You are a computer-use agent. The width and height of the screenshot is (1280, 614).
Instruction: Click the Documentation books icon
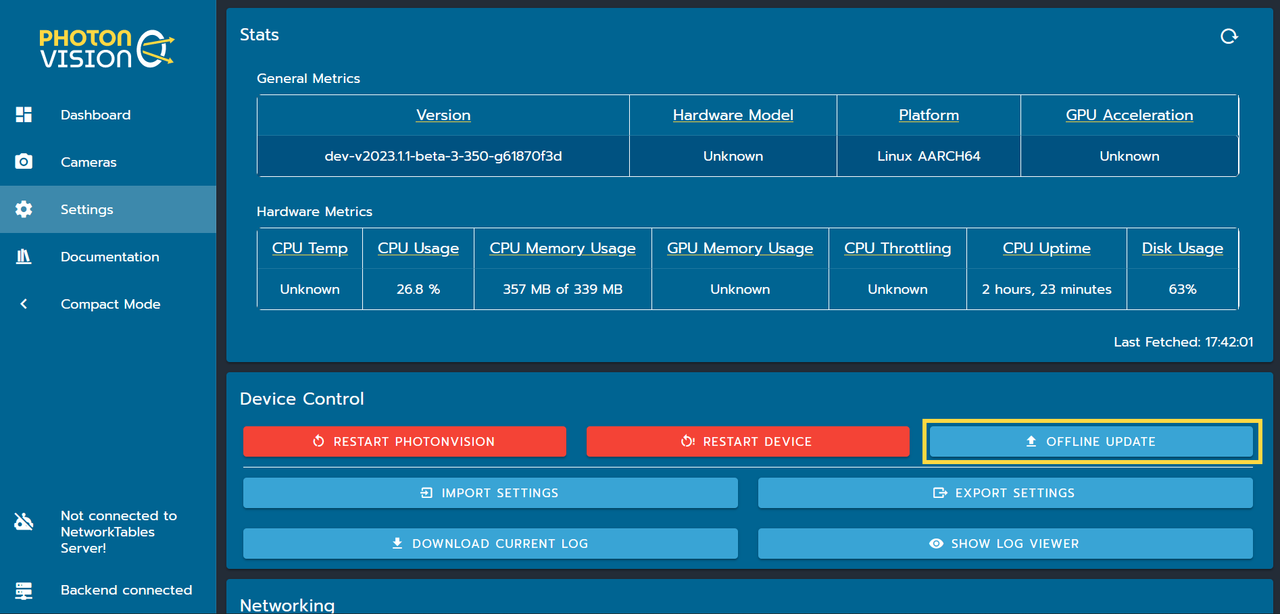pos(24,257)
